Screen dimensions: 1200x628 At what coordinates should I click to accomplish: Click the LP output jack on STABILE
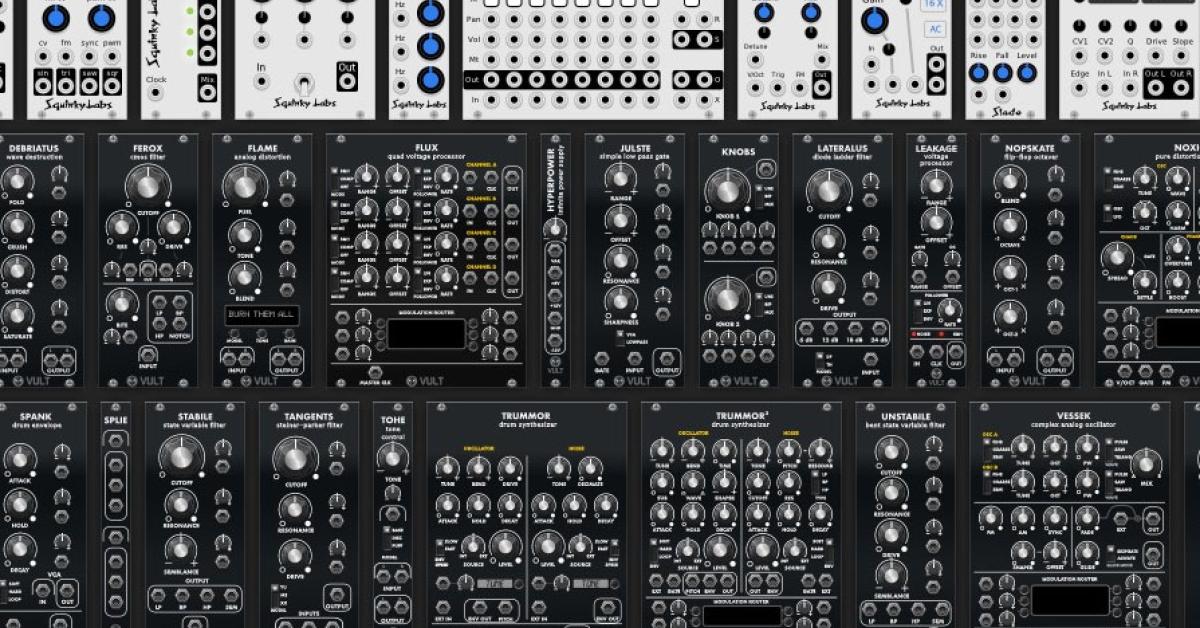coord(158,596)
